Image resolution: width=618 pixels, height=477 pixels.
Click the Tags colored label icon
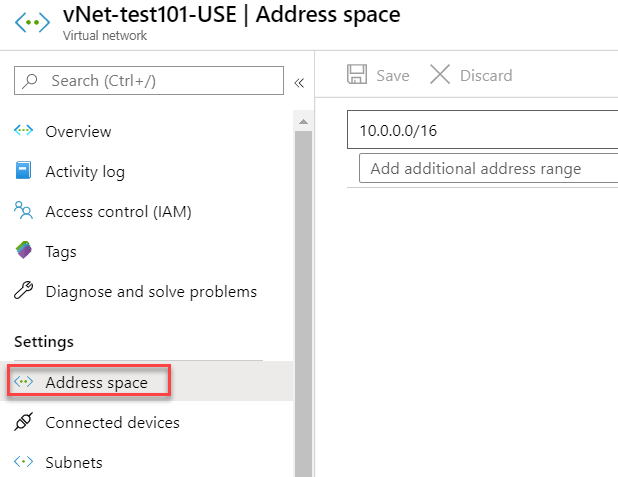click(x=24, y=250)
